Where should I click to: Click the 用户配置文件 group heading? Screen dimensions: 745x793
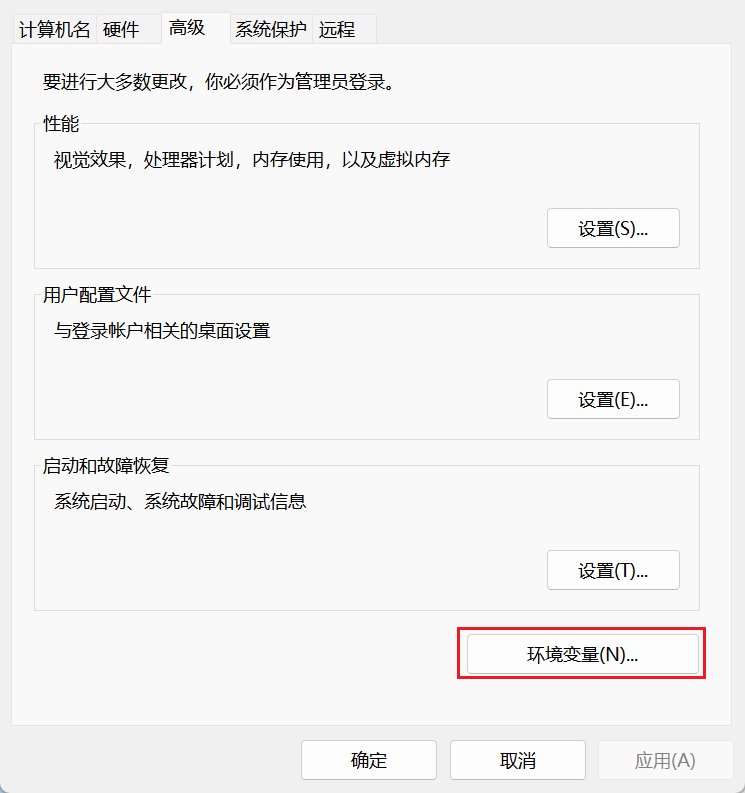click(97, 295)
